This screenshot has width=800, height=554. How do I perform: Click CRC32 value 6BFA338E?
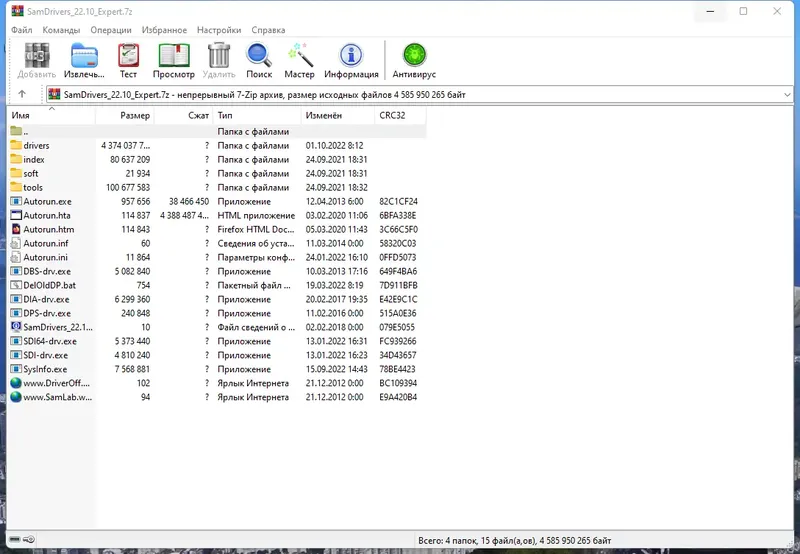coord(397,215)
